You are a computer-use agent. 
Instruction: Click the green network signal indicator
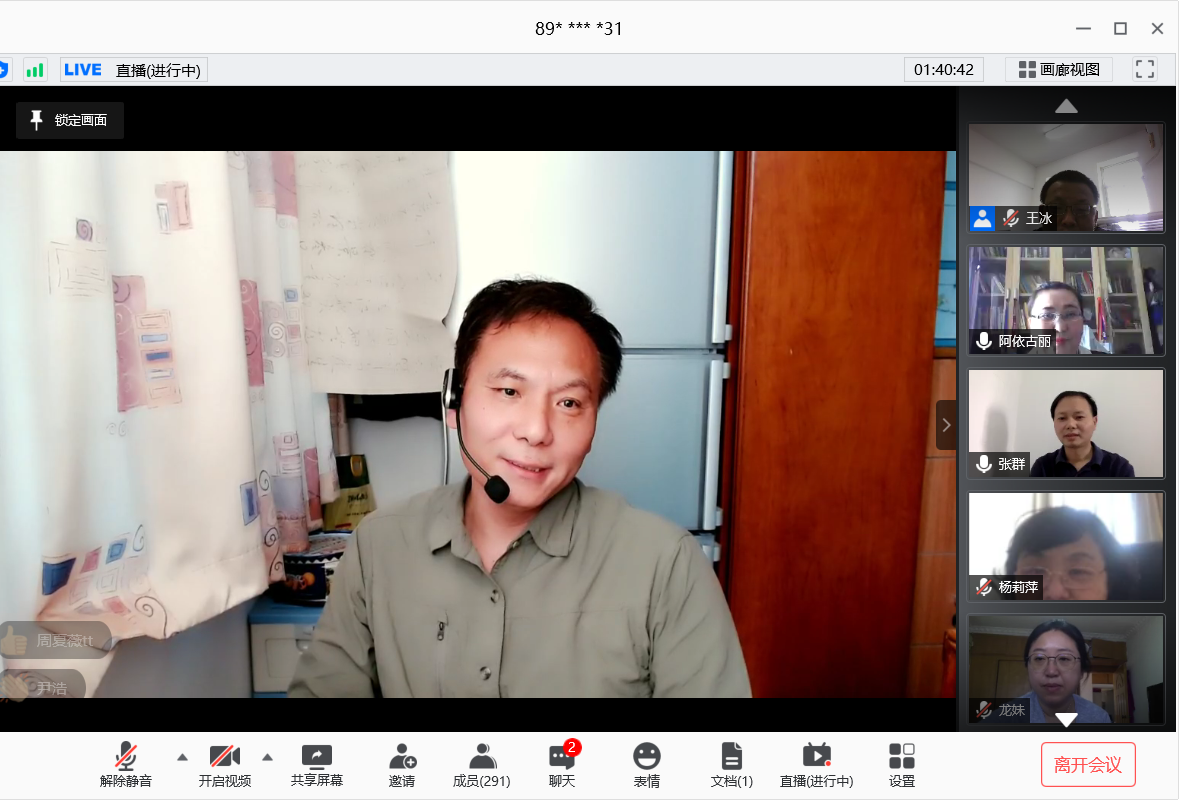(35, 70)
